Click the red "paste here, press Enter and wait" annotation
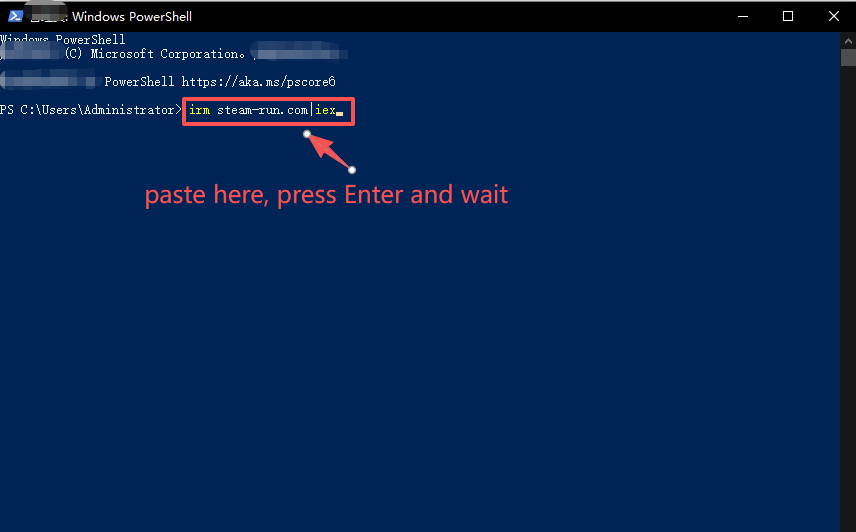Screen dimensions: 856x532 [326, 194]
